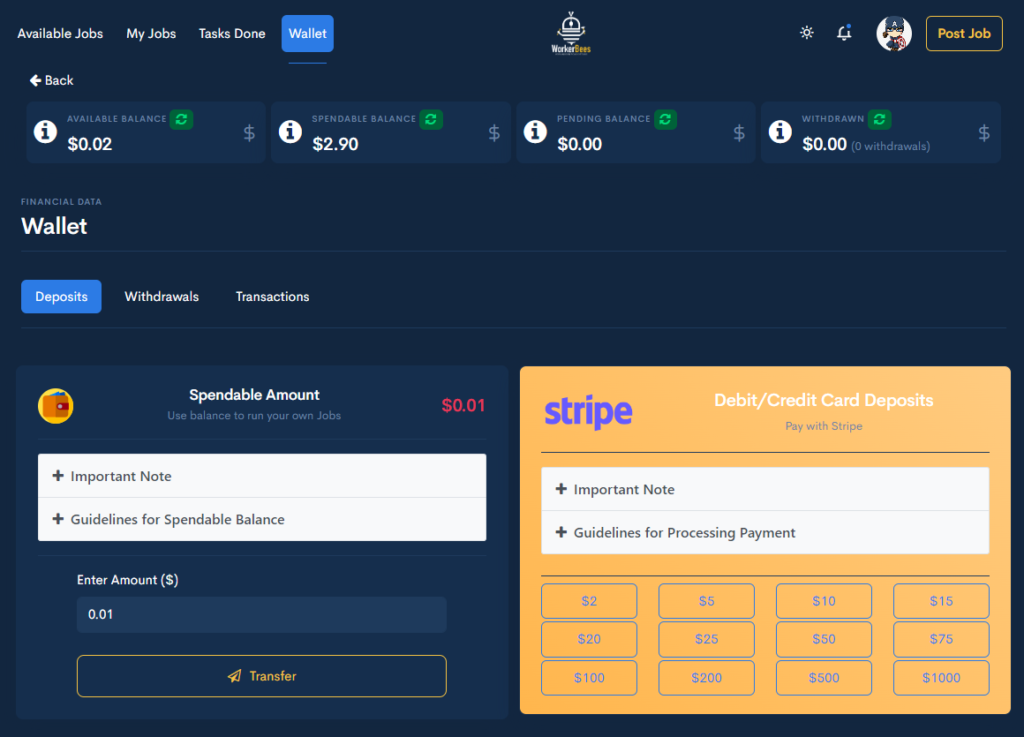Refresh the Withdrawn balance card
Viewport: 1024px width, 737px height.
point(879,119)
